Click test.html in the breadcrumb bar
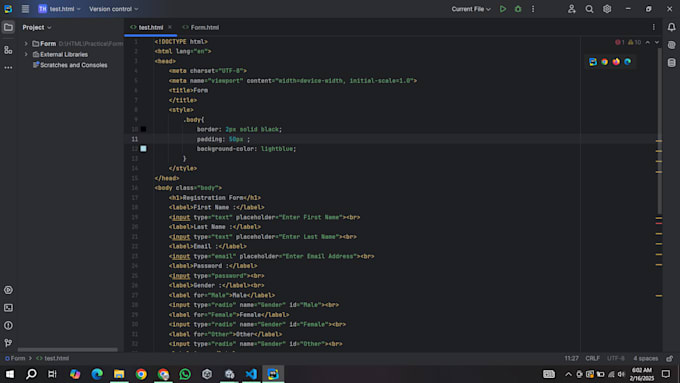Viewport: 680px width, 383px height. (52, 358)
